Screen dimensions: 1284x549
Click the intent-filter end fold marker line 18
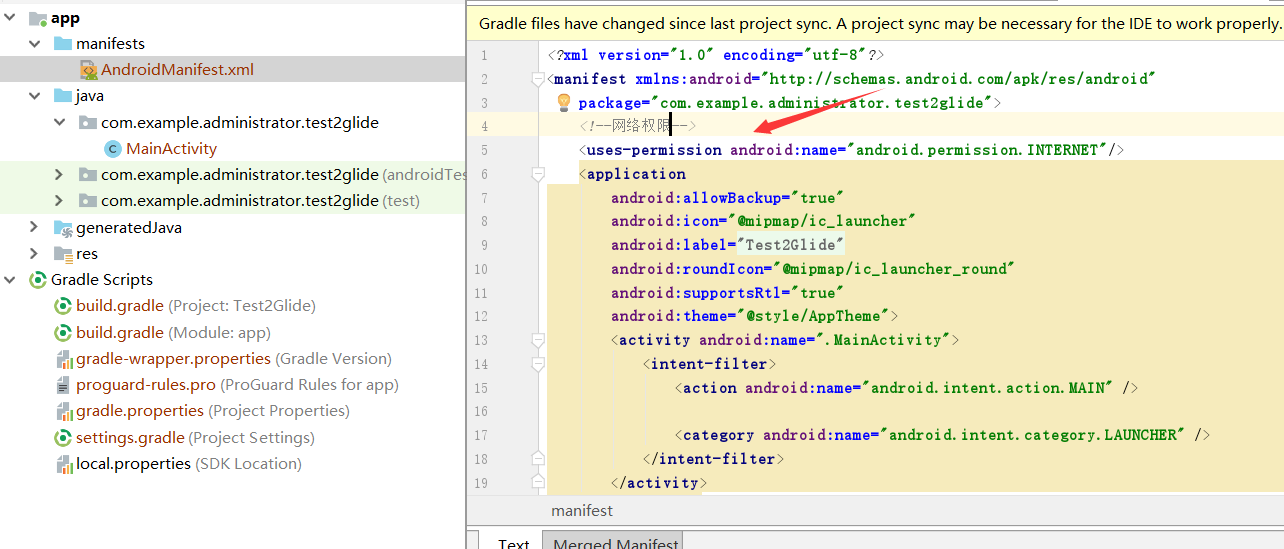point(539,459)
